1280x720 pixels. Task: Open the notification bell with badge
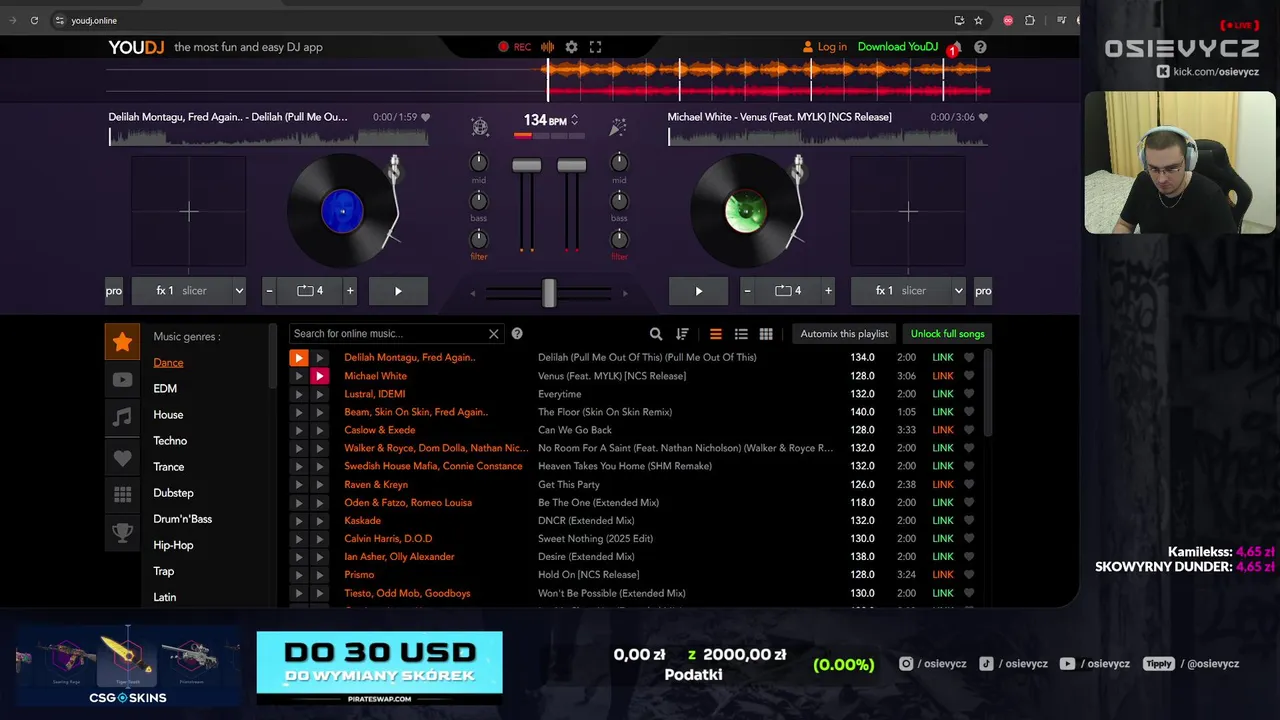(x=955, y=47)
